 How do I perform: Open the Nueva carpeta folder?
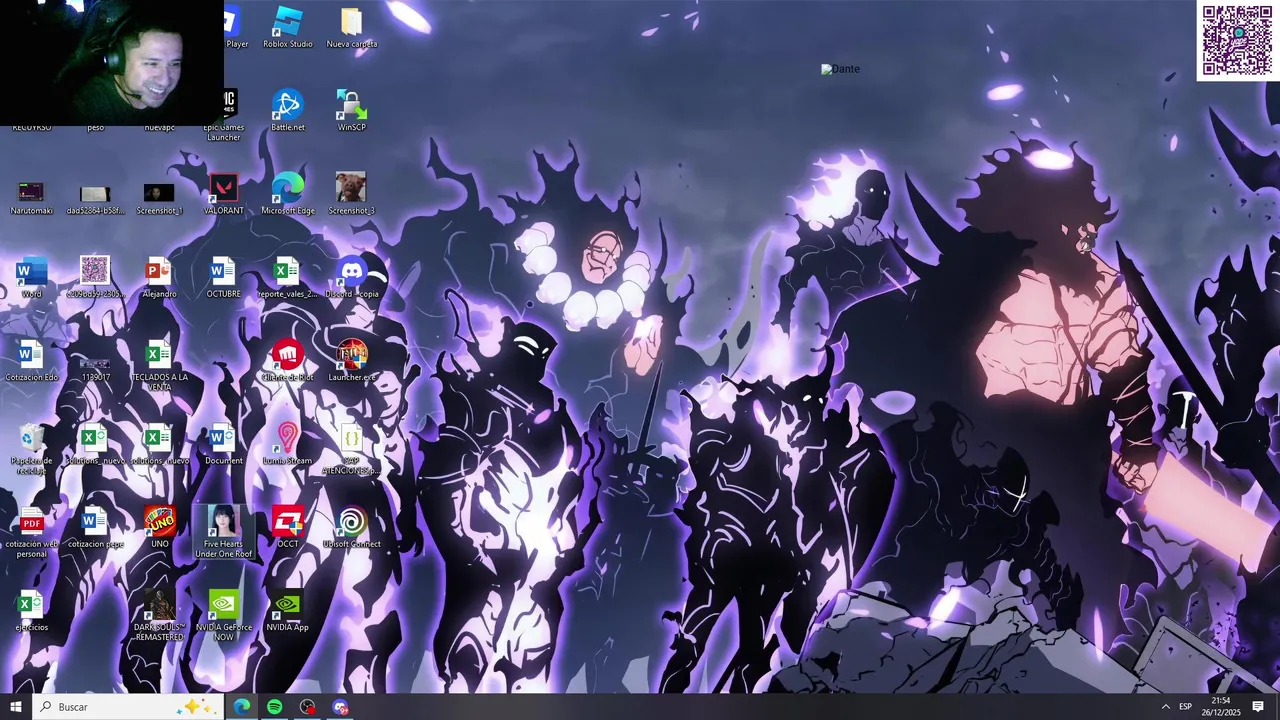[351, 27]
